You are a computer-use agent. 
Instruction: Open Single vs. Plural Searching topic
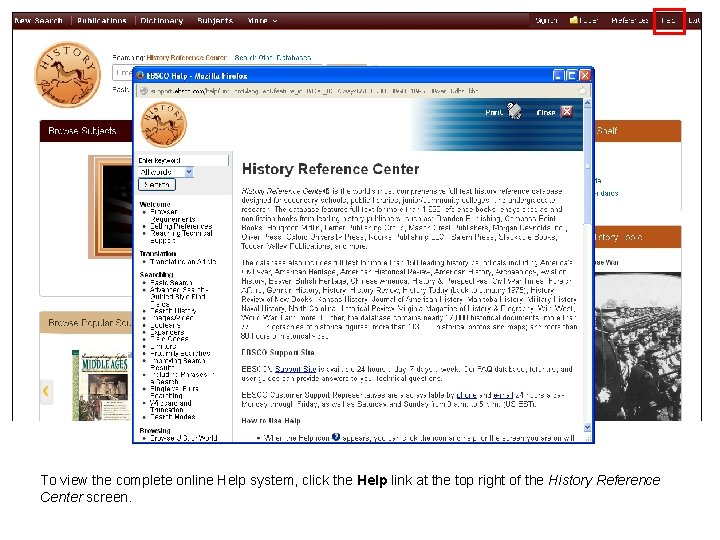click(x=174, y=392)
